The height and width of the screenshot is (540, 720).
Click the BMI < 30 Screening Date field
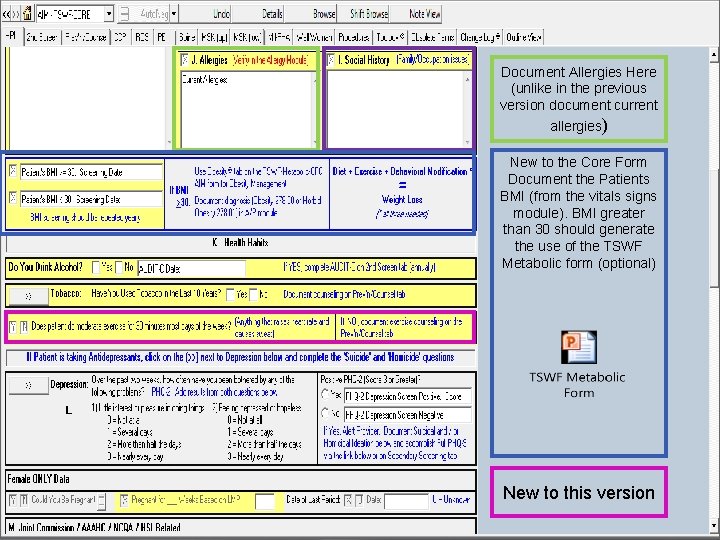pyautogui.click(x=91, y=199)
